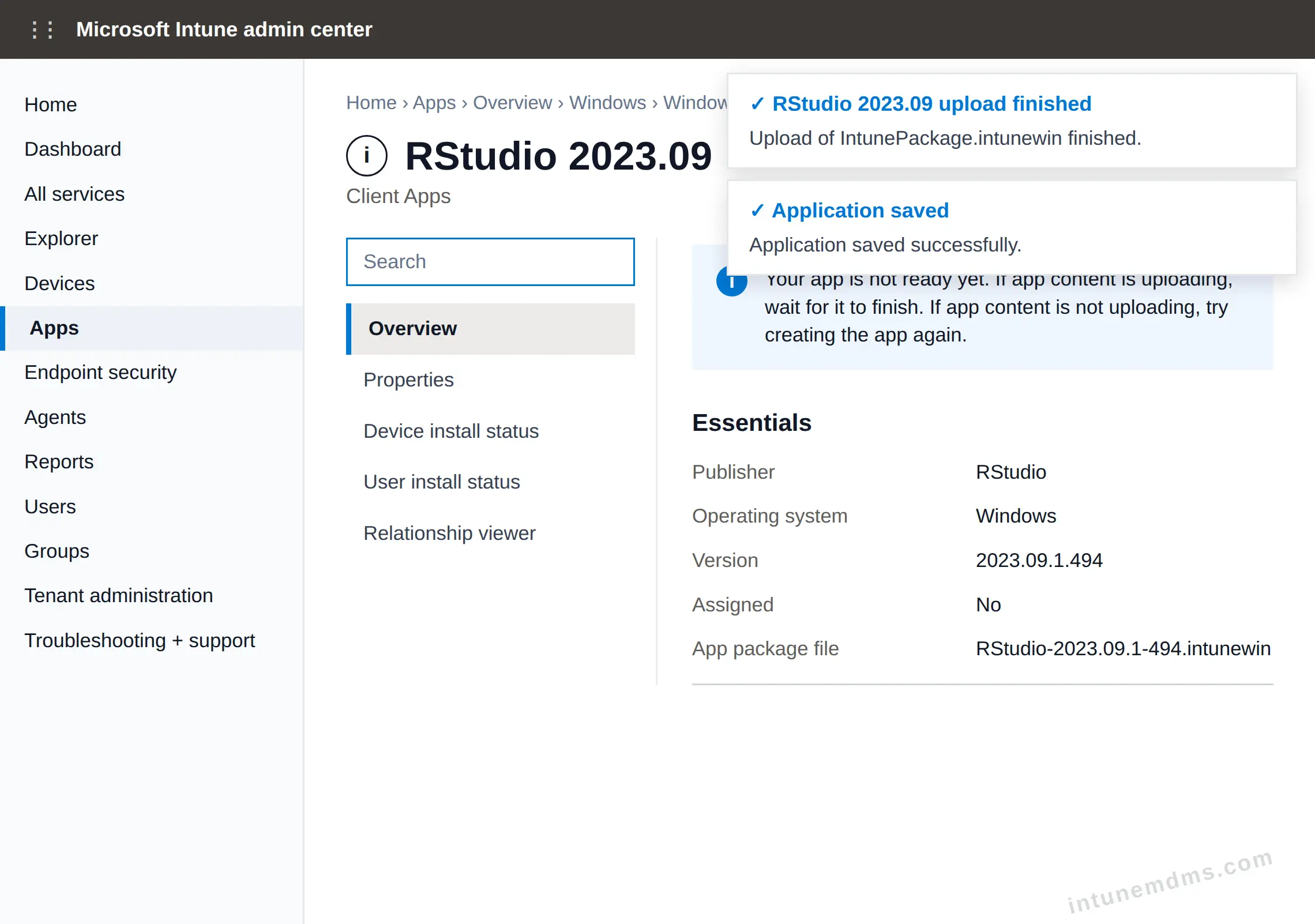The height and width of the screenshot is (924, 1315).
Task: Click the Windows breadcrumb link
Action: (x=608, y=103)
